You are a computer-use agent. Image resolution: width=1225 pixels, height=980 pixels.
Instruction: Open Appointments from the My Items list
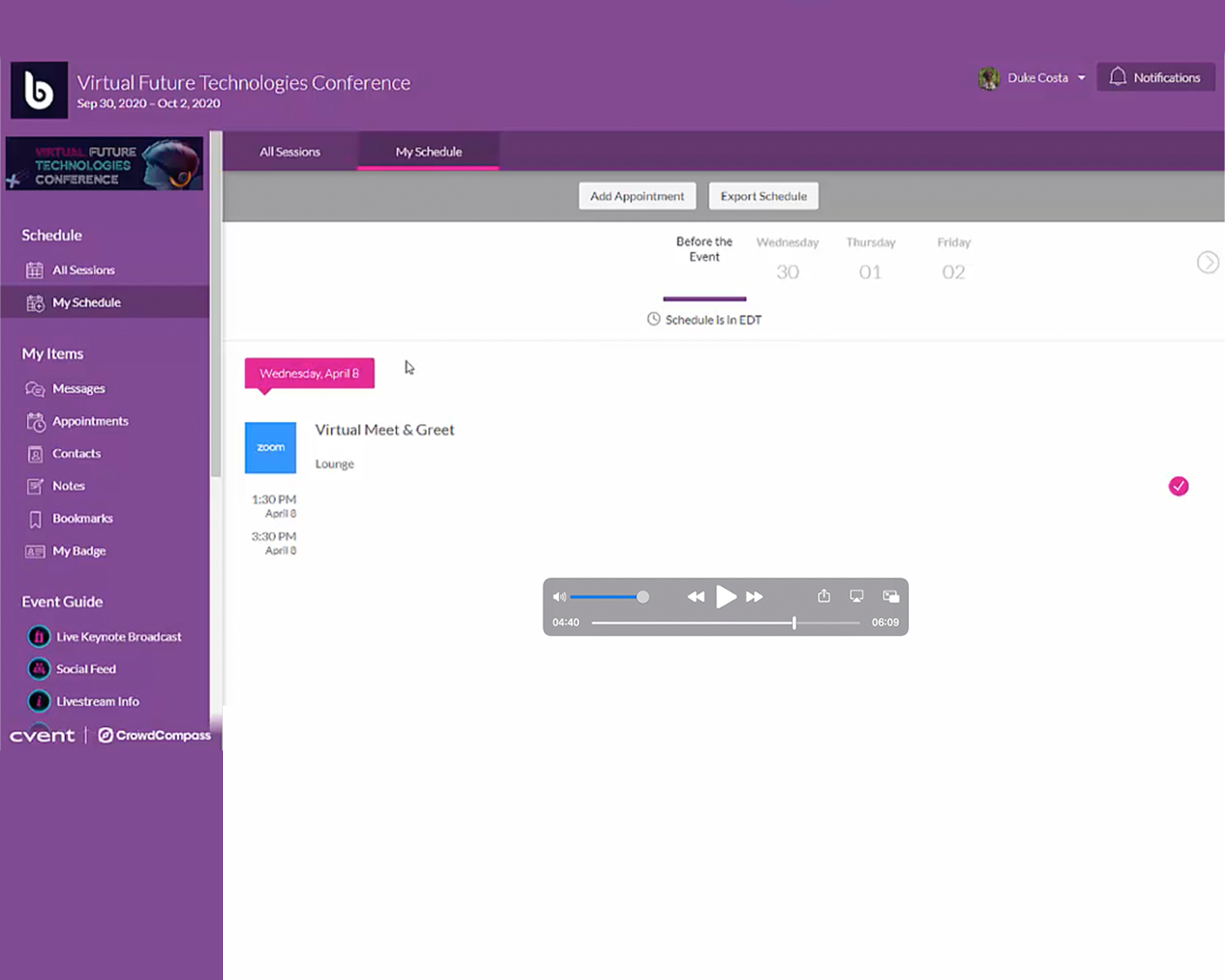[x=90, y=421]
